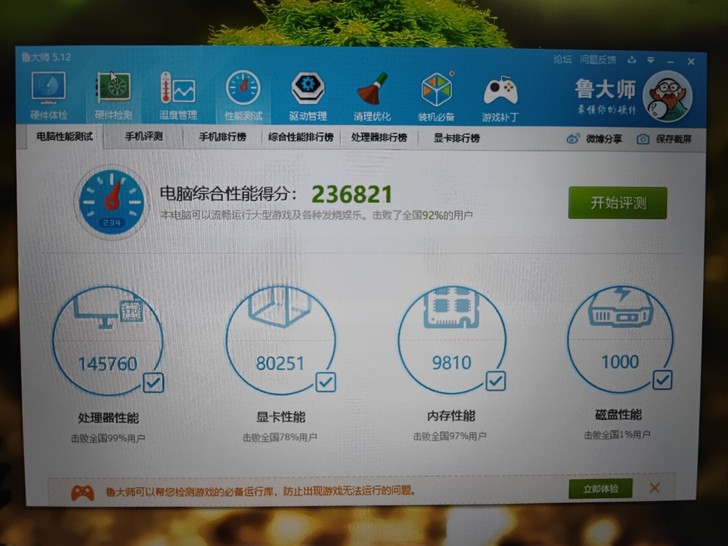Click the 鲁大师 mascot avatar
This screenshot has height=546, width=728.
[668, 97]
